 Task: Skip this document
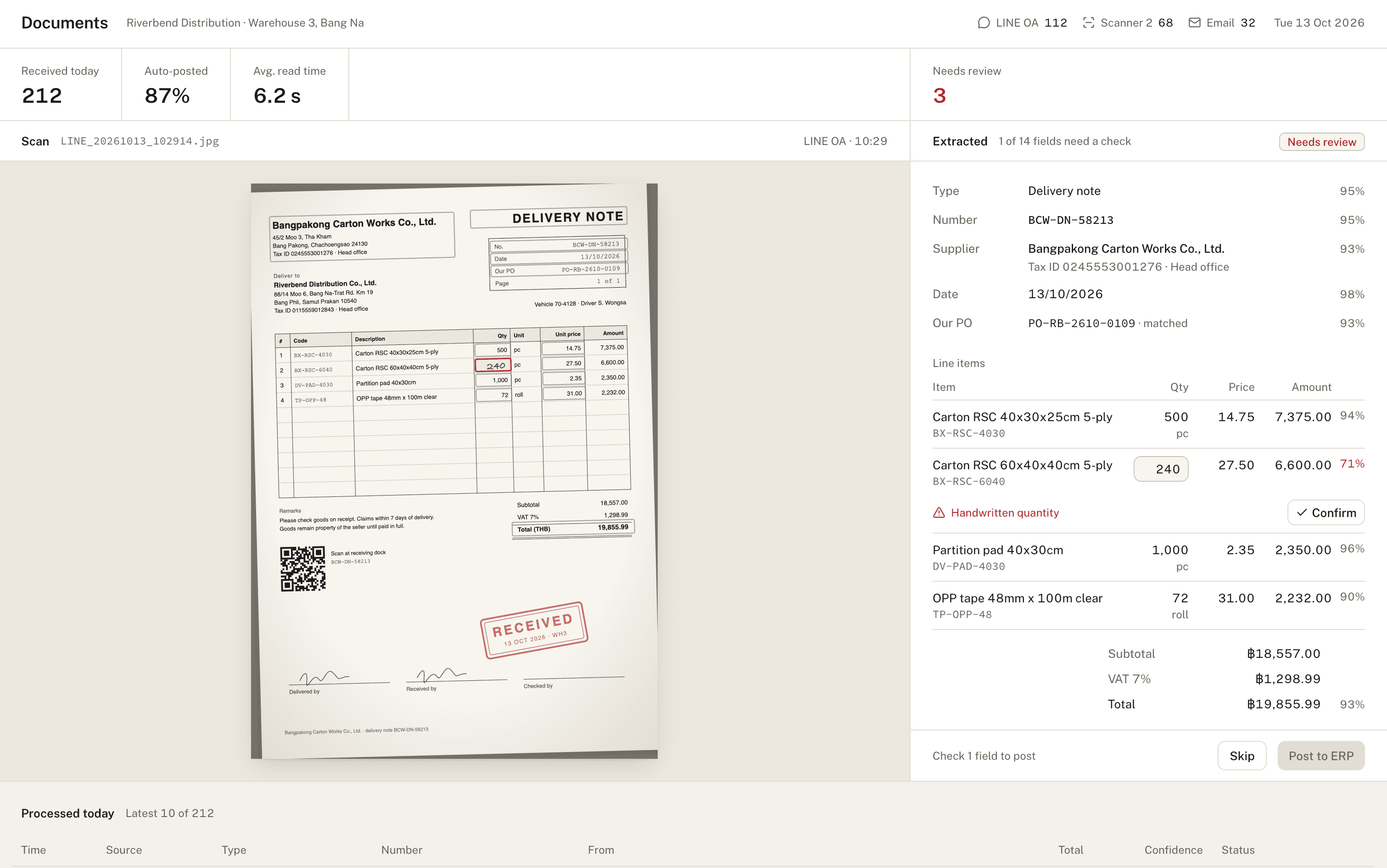[x=1242, y=756]
